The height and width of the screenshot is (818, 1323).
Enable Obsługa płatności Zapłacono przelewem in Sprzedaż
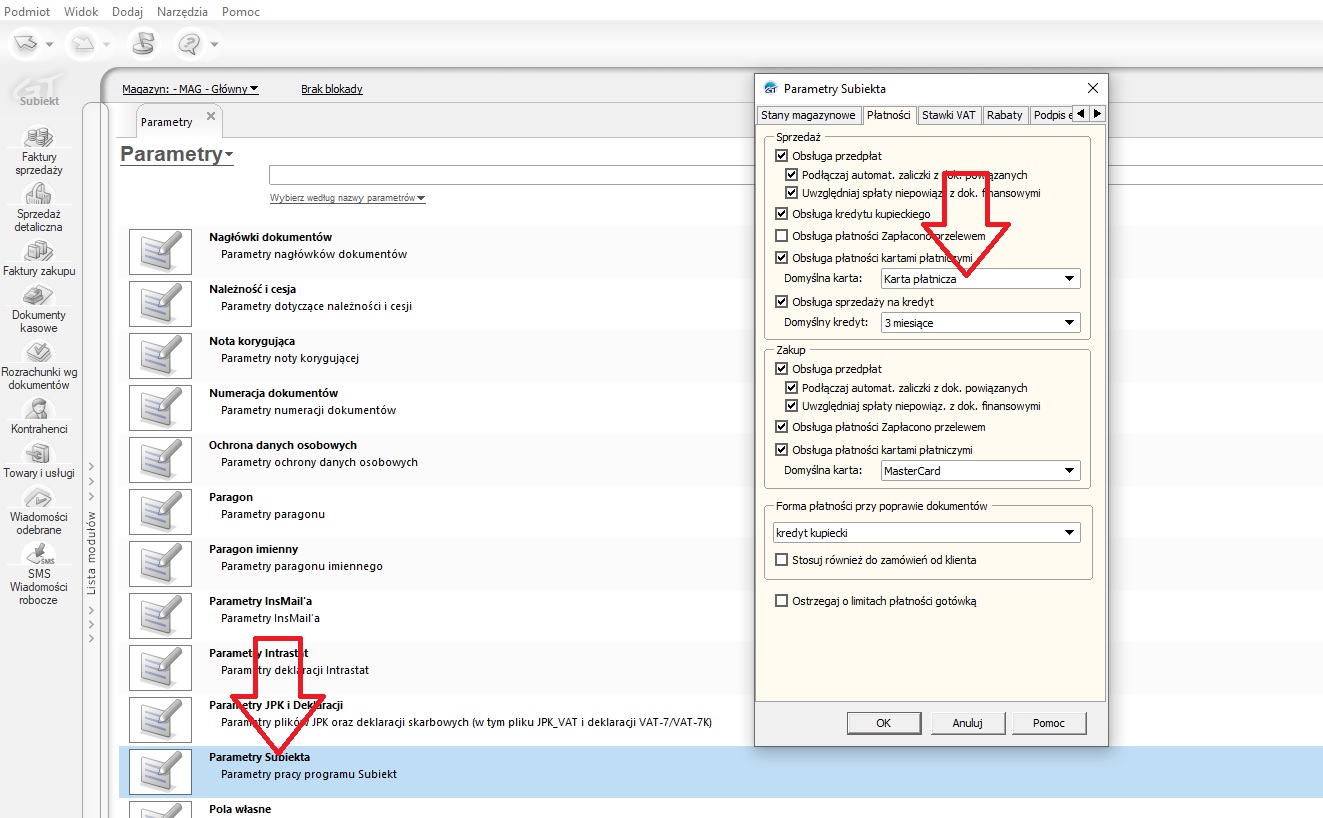(x=782, y=236)
